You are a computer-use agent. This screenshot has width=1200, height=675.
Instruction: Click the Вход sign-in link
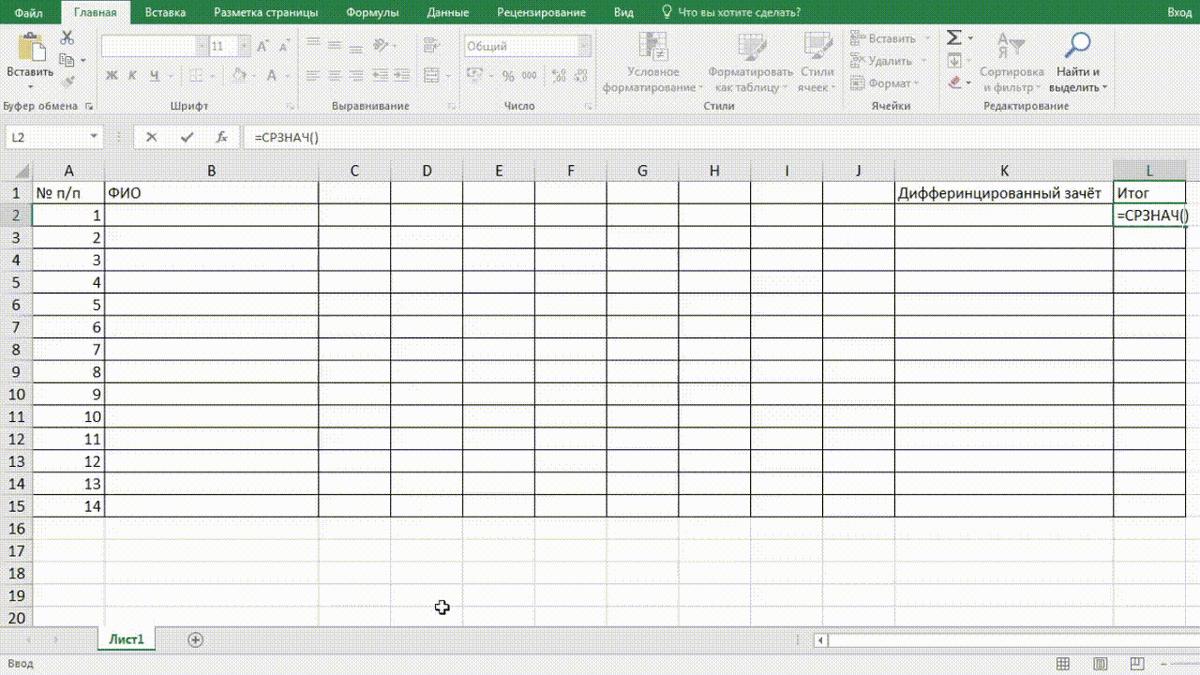(x=1179, y=13)
